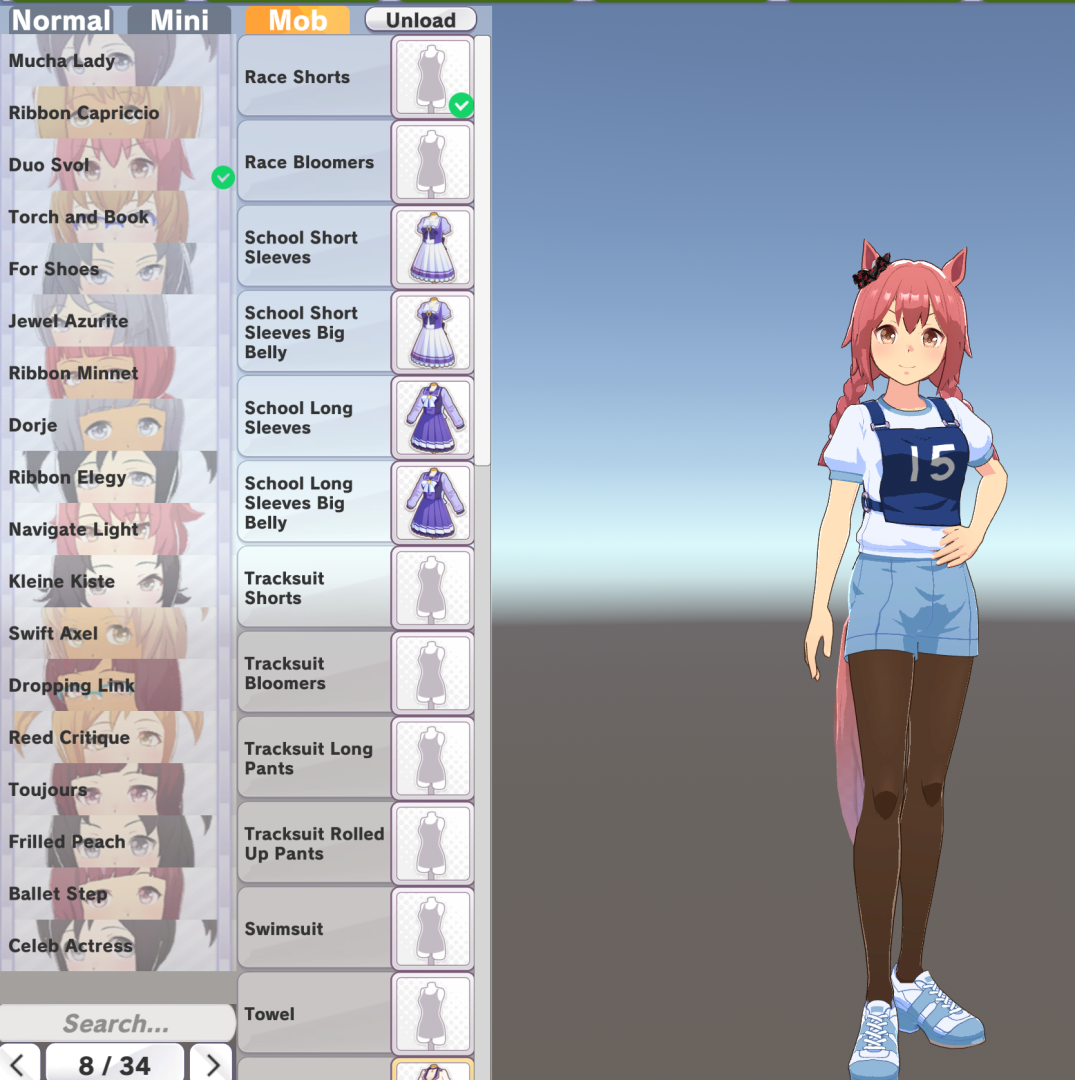Click the Race Bloomers label
This screenshot has height=1080, width=1075.
coord(309,163)
